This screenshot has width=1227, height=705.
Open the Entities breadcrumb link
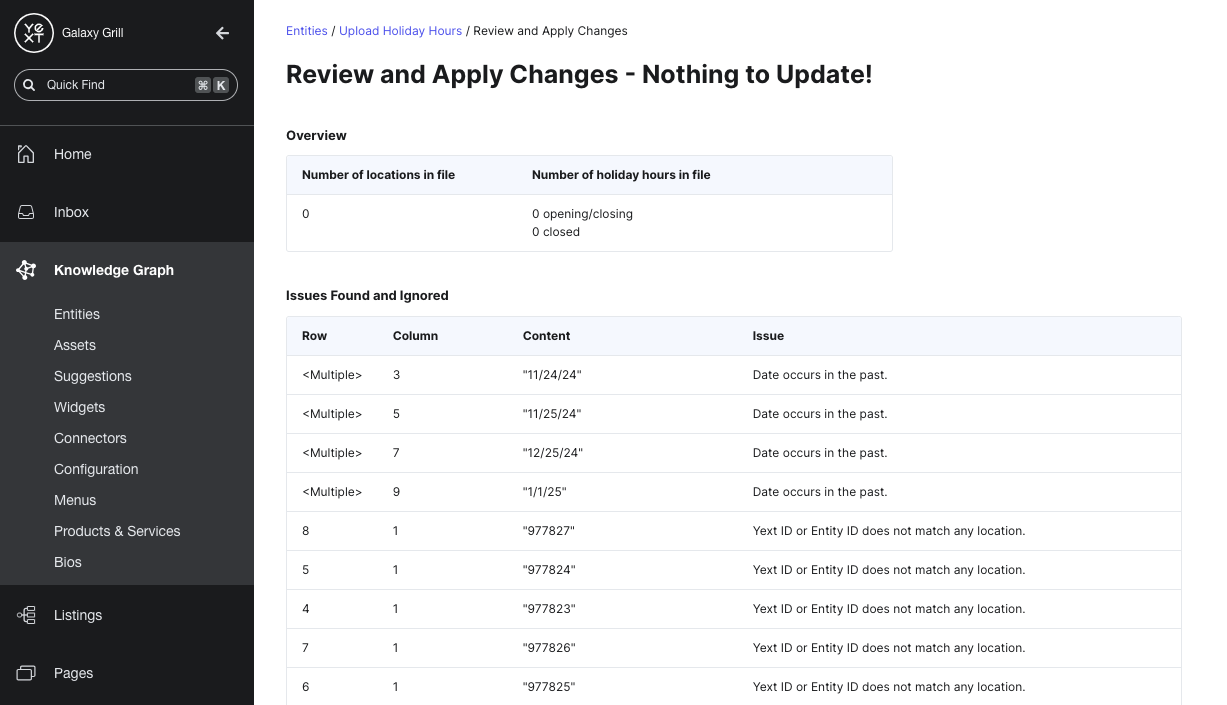click(x=306, y=30)
